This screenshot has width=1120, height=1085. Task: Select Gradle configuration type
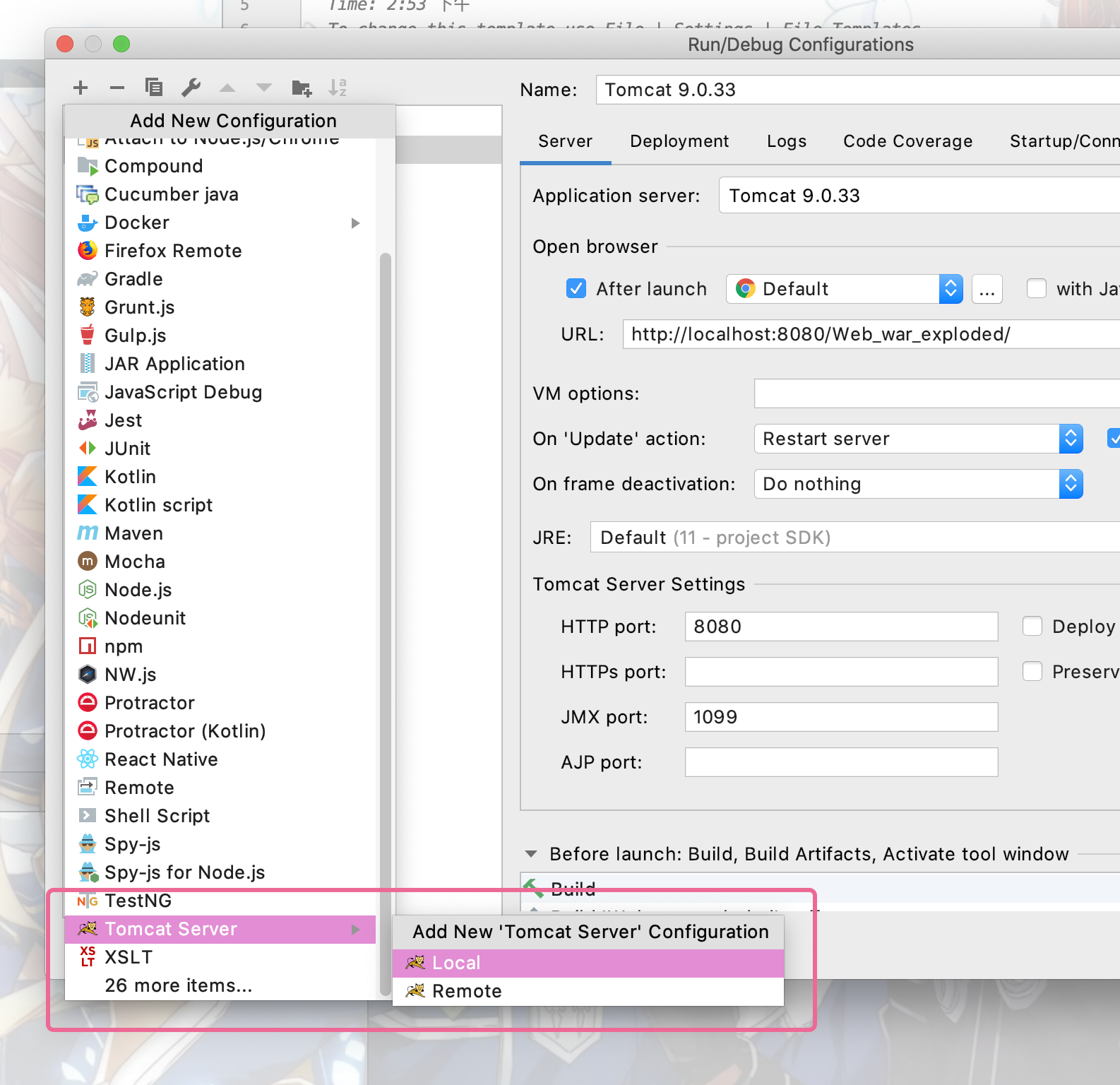(x=220, y=279)
